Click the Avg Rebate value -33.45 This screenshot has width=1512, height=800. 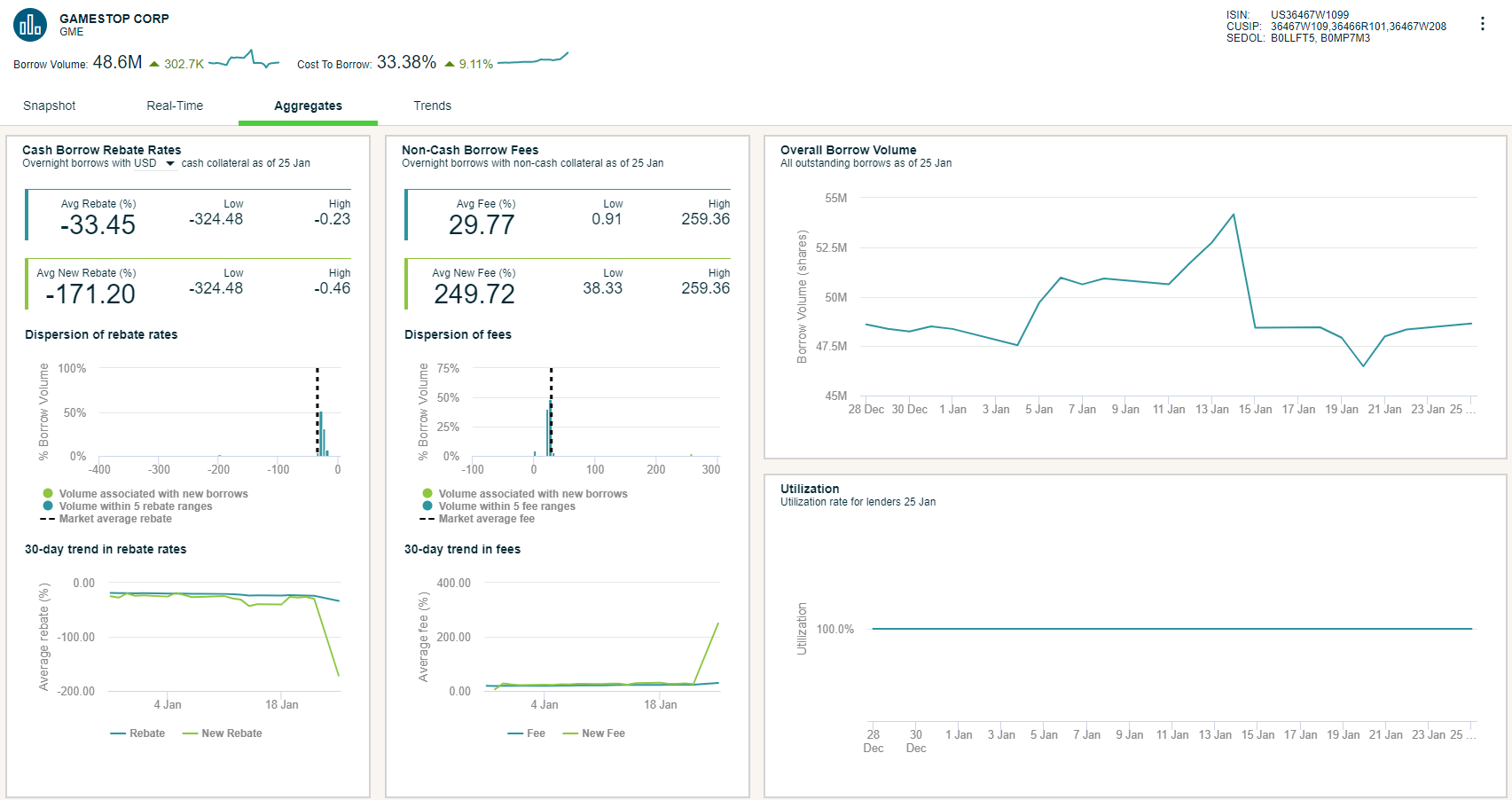(98, 225)
